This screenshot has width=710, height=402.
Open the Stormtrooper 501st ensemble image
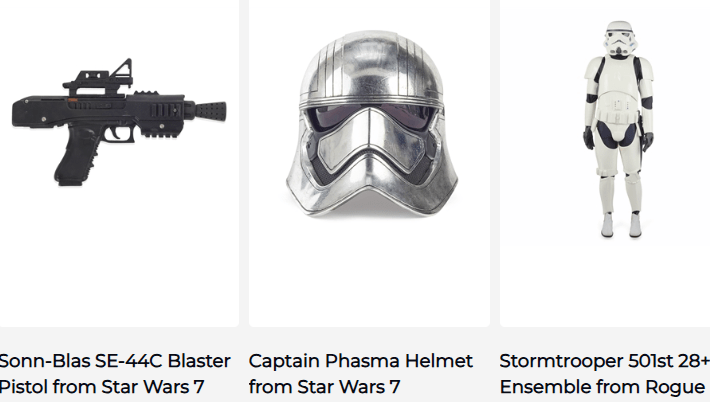coord(619,129)
